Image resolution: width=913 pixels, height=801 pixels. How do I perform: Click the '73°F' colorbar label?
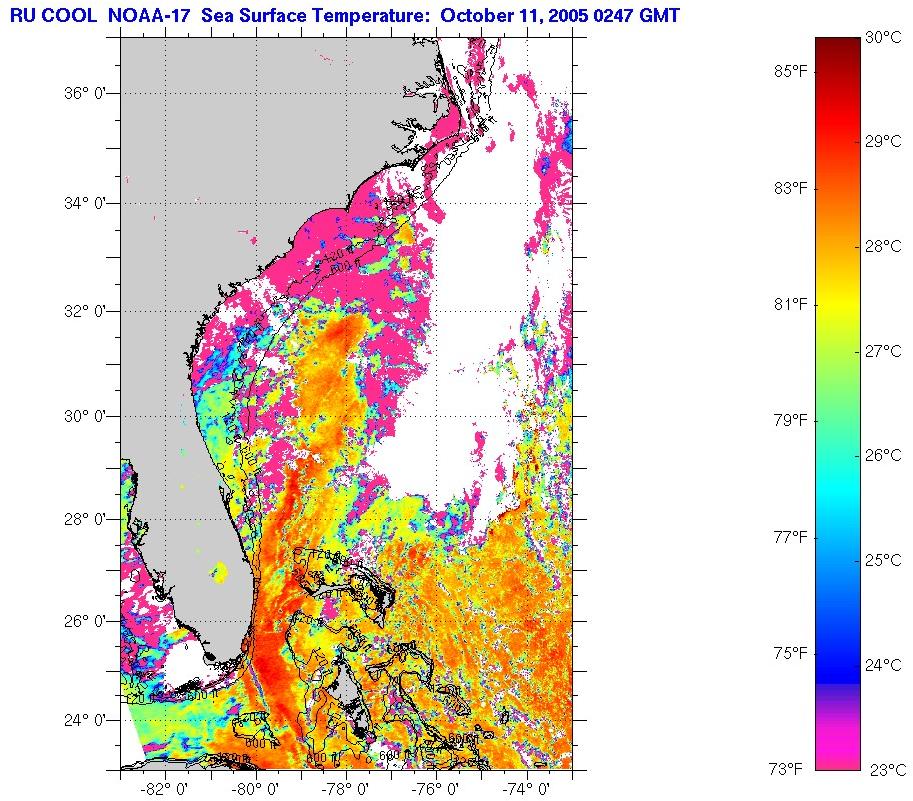point(785,770)
